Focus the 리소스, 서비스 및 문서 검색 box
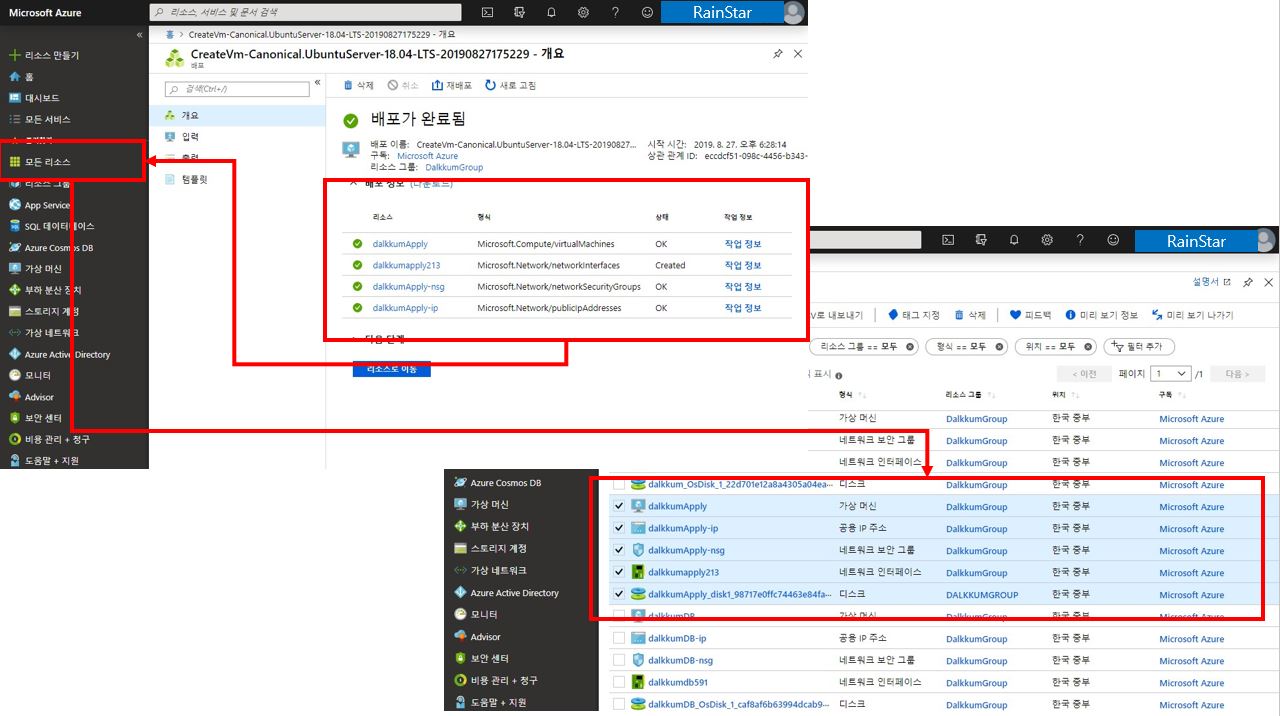Viewport: 1280px width, 716px height. point(306,12)
